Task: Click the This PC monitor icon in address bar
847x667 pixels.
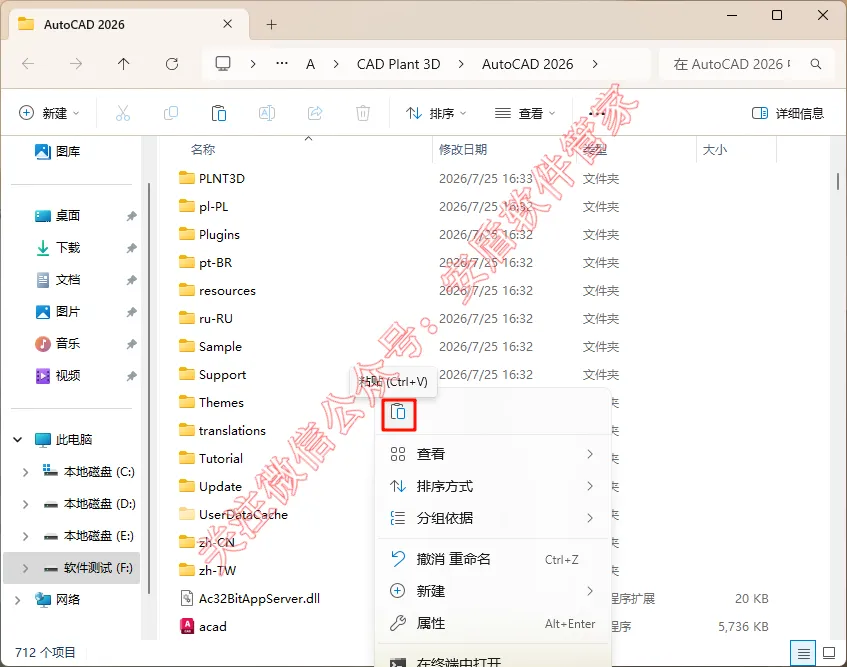Action: (223, 64)
